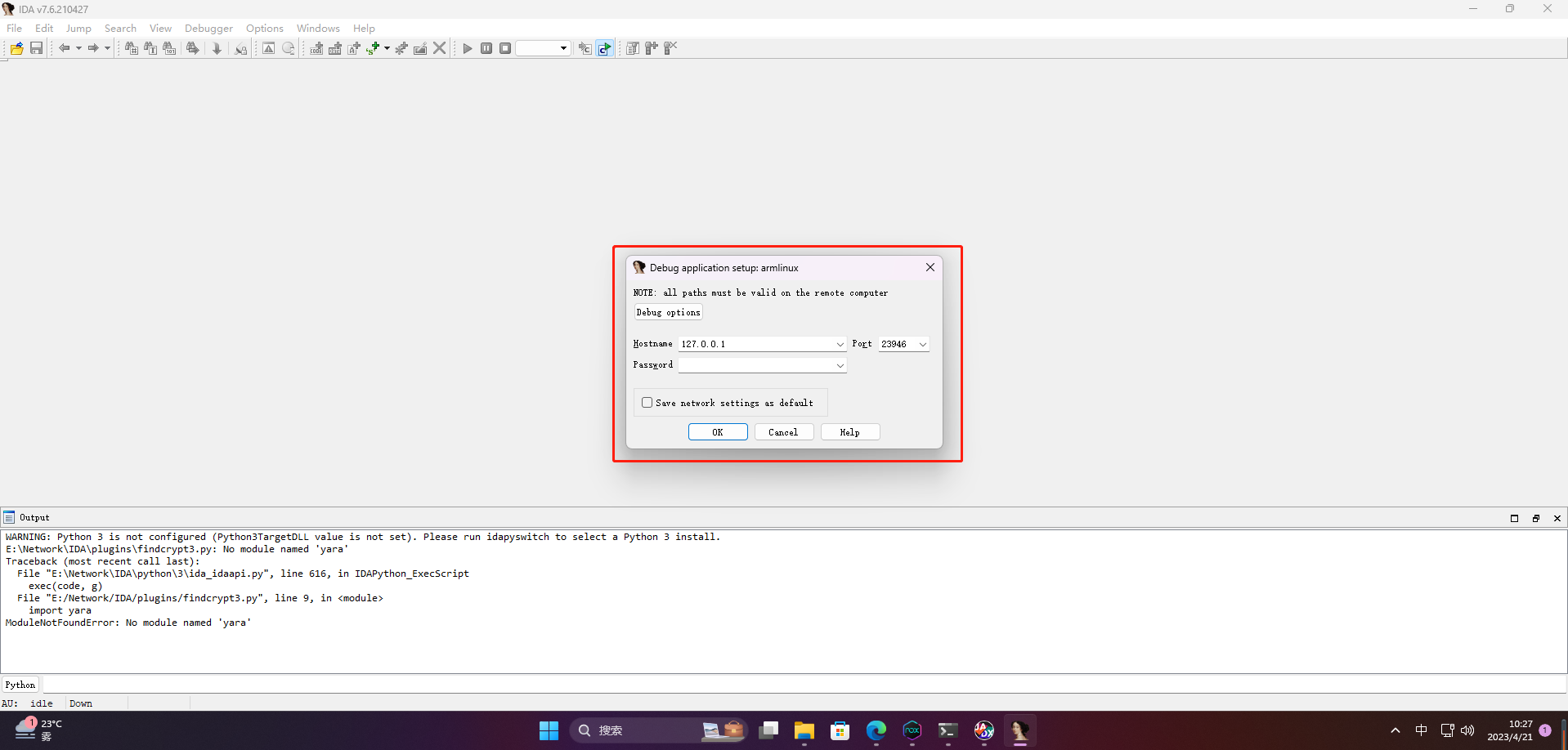This screenshot has height=750, width=1568.
Task: Float the Output panel with restore icon
Action: (1536, 518)
